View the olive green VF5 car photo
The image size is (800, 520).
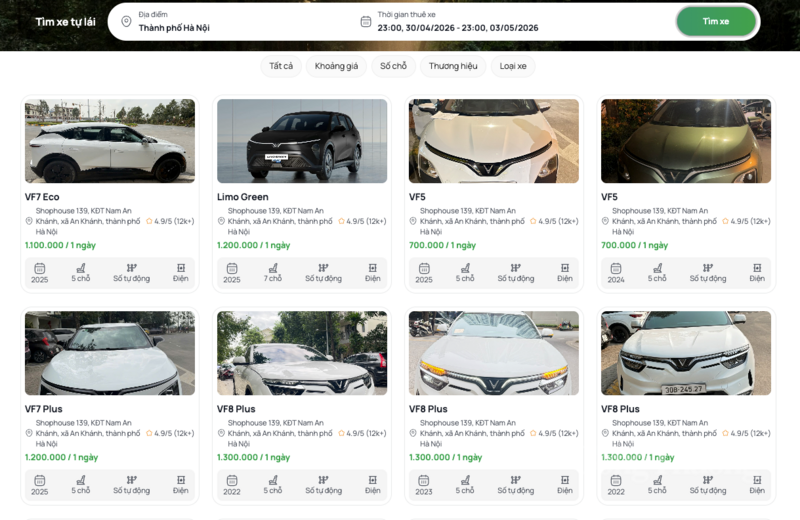click(686, 140)
